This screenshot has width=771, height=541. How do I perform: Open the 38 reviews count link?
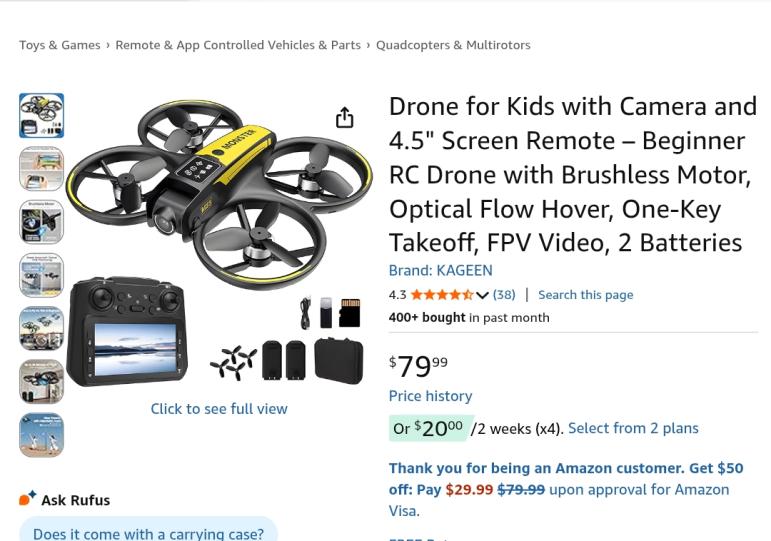504,295
